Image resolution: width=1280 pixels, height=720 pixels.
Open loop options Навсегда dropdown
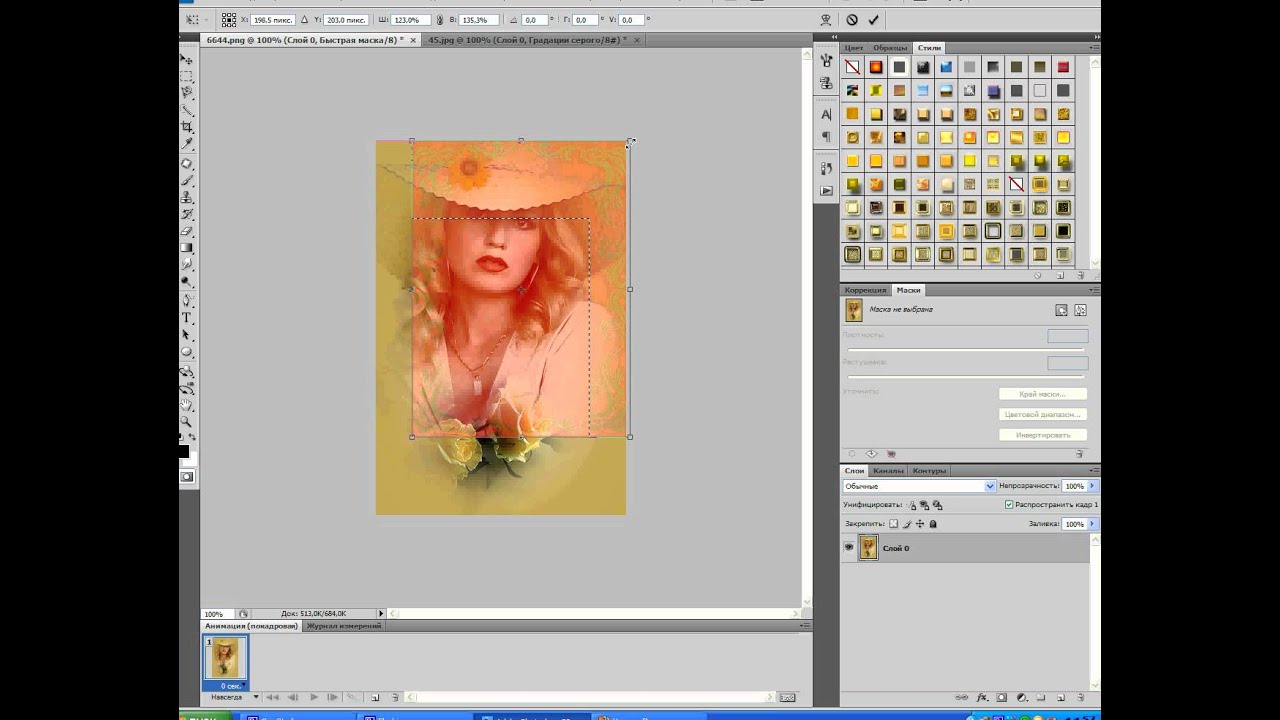pyautogui.click(x=234, y=697)
